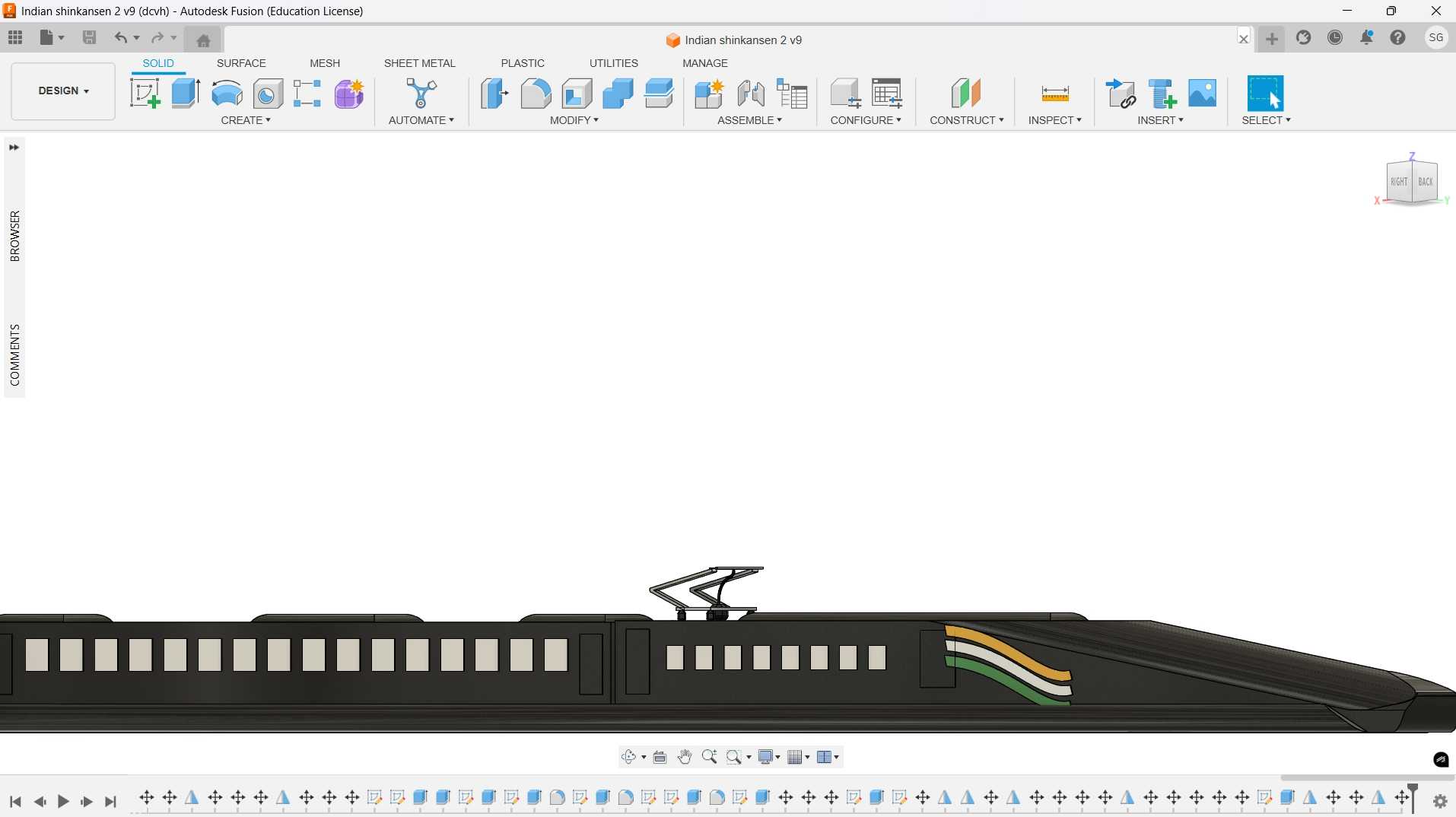Click the Save icon
This screenshot has height=817, width=1456.
89,37
